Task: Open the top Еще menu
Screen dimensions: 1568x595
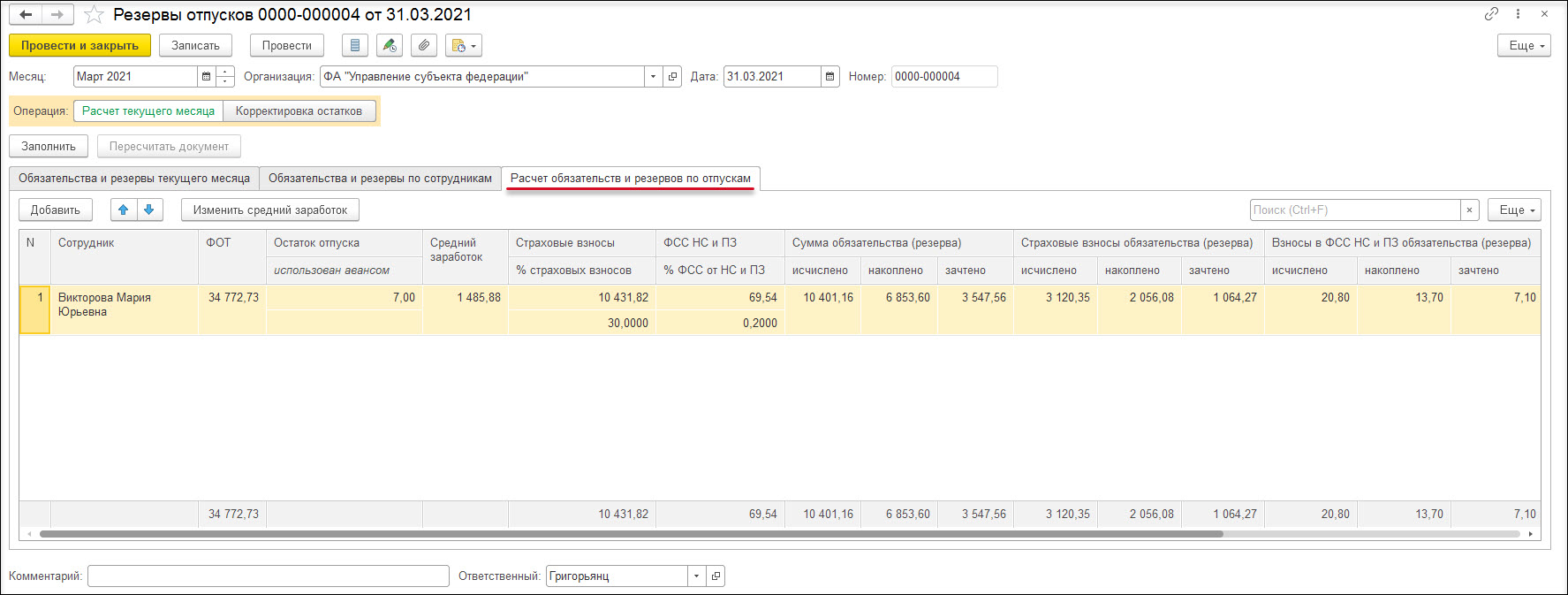Action: click(1524, 46)
